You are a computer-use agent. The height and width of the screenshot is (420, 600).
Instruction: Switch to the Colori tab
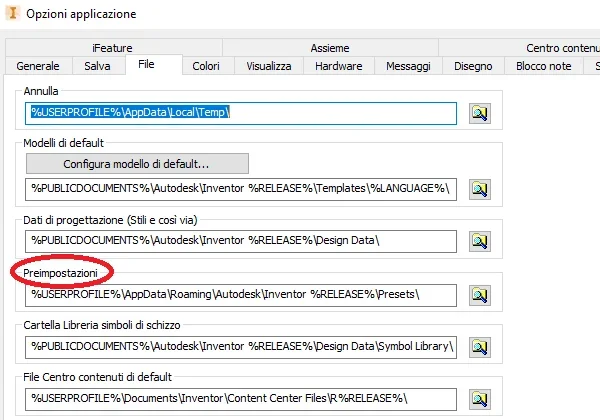pyautogui.click(x=206, y=66)
